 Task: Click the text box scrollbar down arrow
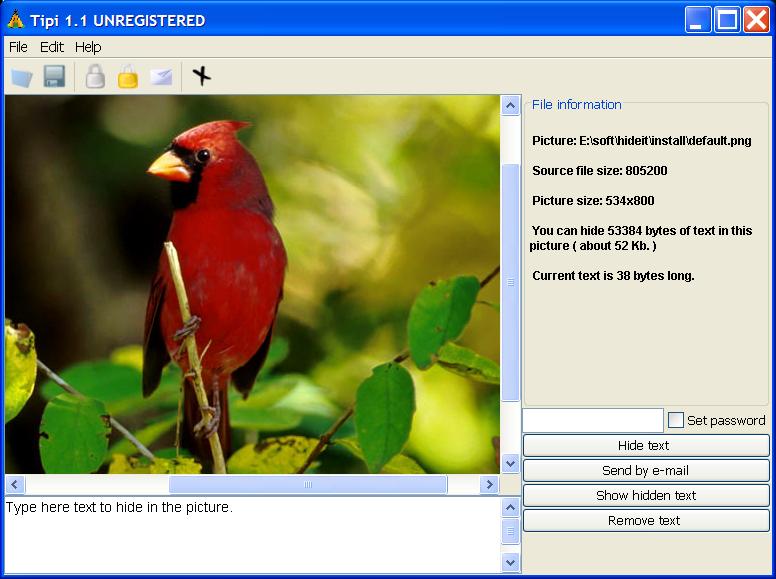[x=511, y=562]
